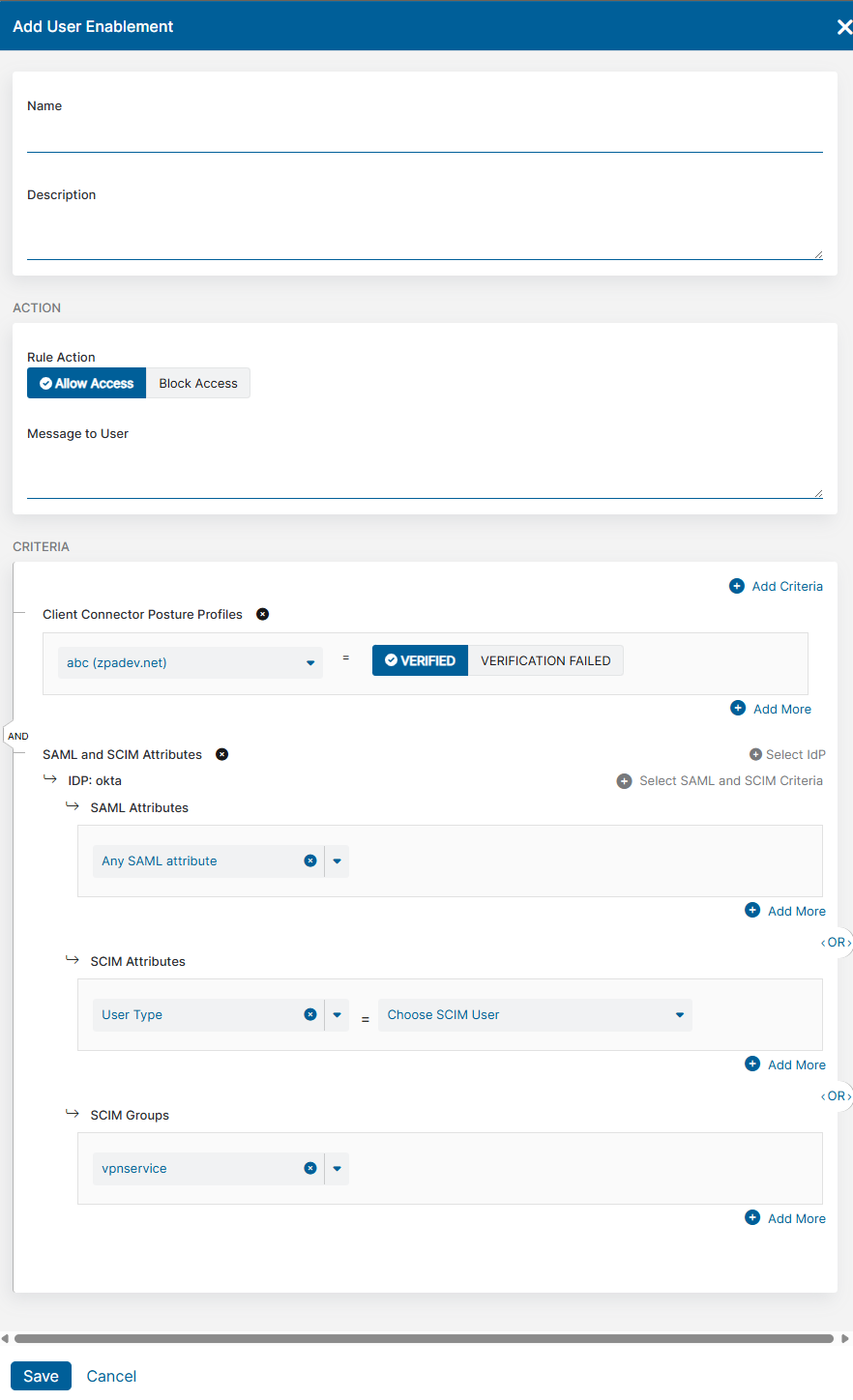Image resolution: width=853 pixels, height=1400 pixels.
Task: Remove the User Type SCIM attribute
Action: [309, 1014]
